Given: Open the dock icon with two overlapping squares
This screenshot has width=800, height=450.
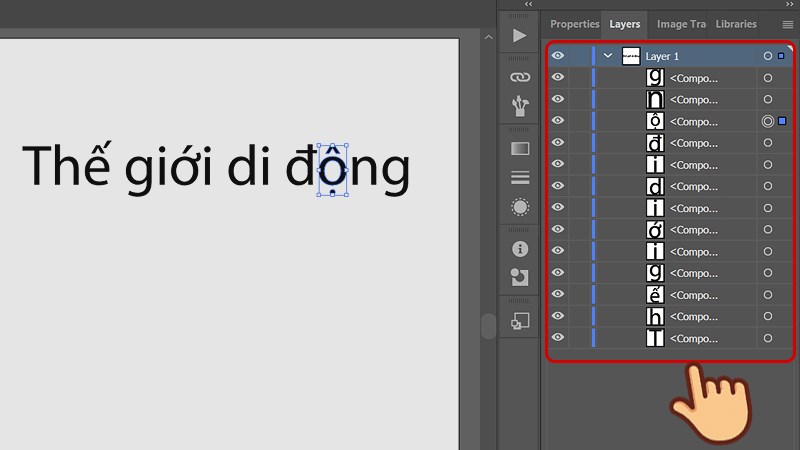Looking at the screenshot, I should (x=520, y=321).
